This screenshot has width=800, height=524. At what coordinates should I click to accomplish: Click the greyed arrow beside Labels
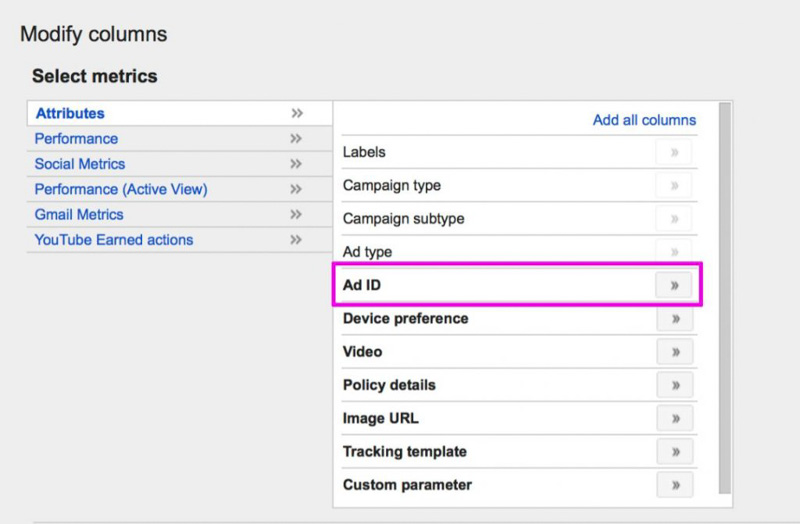[674, 153]
